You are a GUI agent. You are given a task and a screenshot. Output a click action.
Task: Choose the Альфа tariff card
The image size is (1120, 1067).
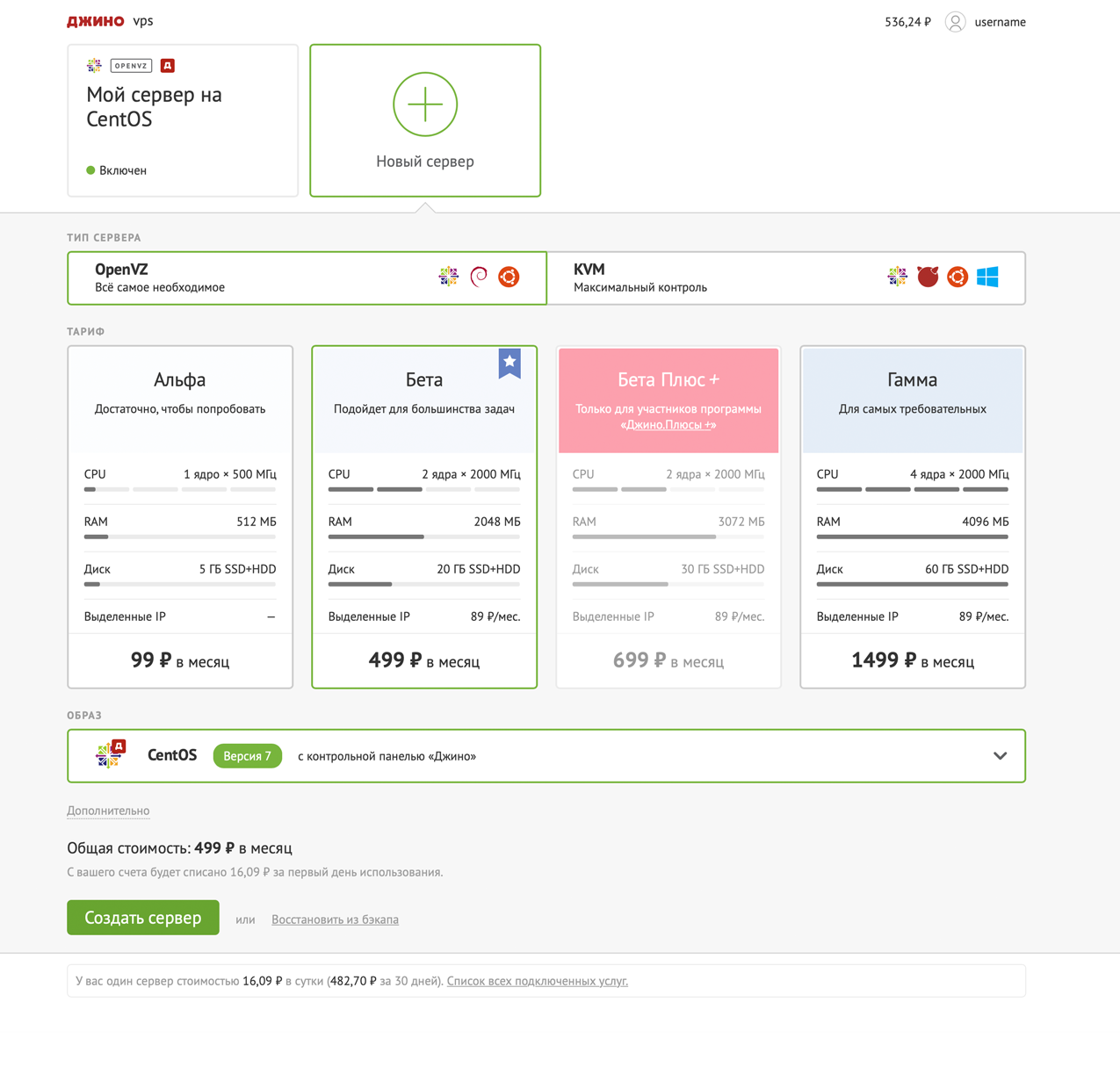[x=180, y=516]
